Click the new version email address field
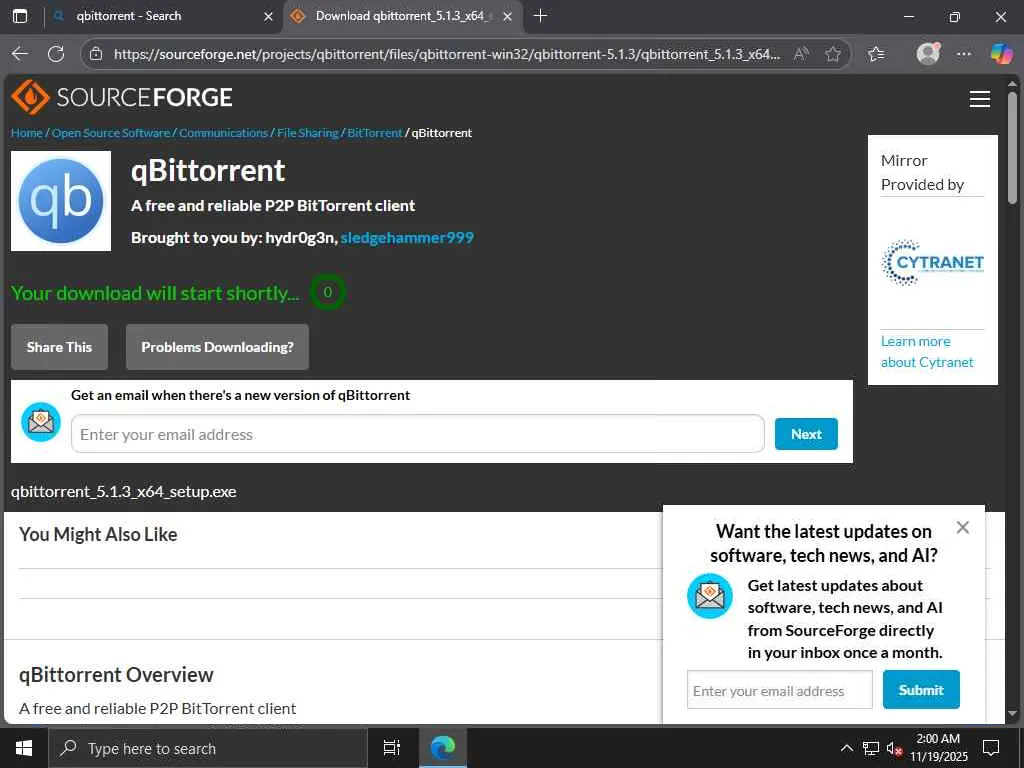The height and width of the screenshot is (768, 1024). (417, 434)
